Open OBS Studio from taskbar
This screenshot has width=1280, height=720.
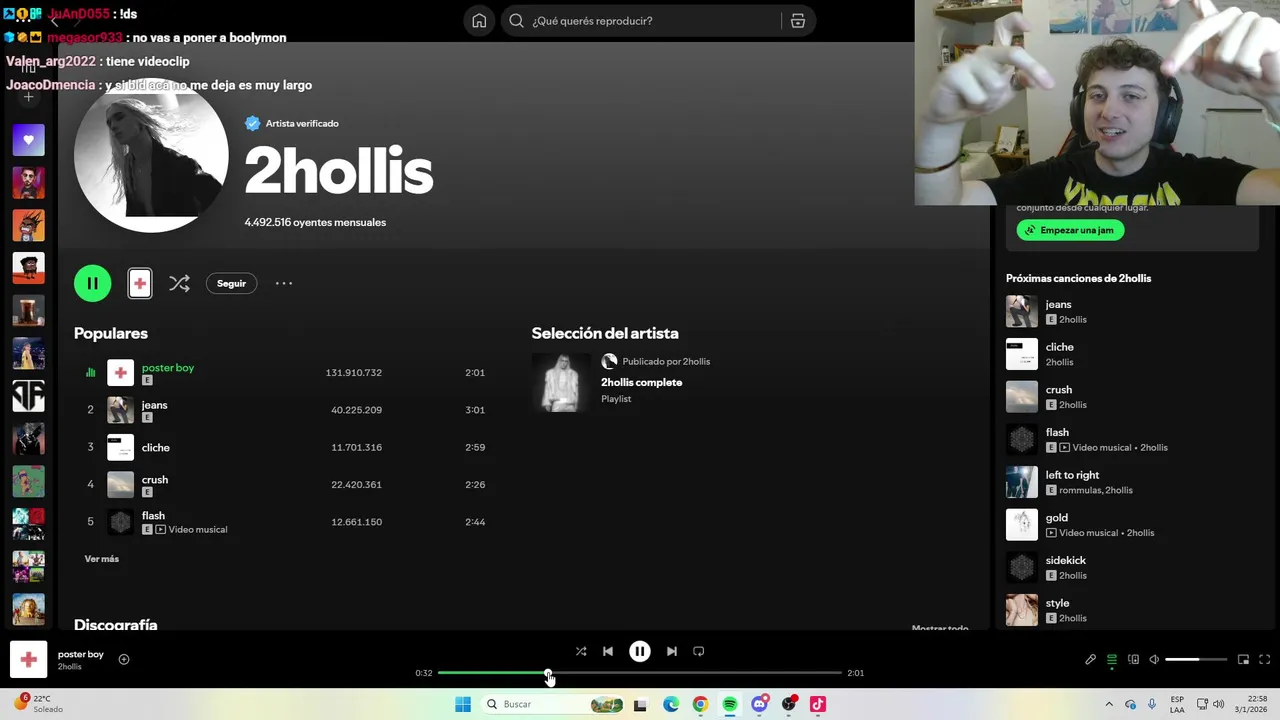[789, 704]
